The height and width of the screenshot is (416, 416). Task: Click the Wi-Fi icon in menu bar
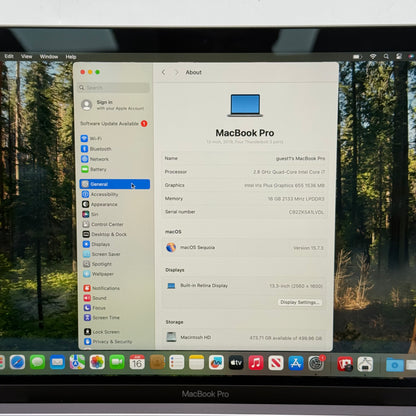click(x=373, y=57)
